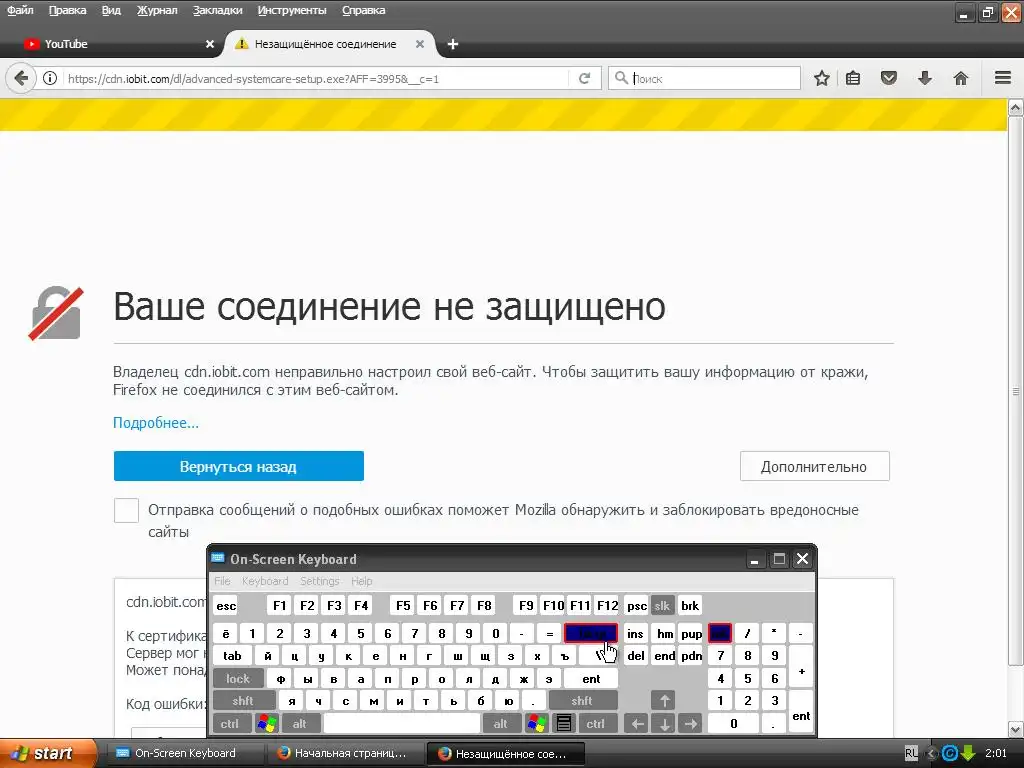Bookmark this page with the star icon
Image resolution: width=1024 pixels, height=768 pixels.
click(822, 78)
